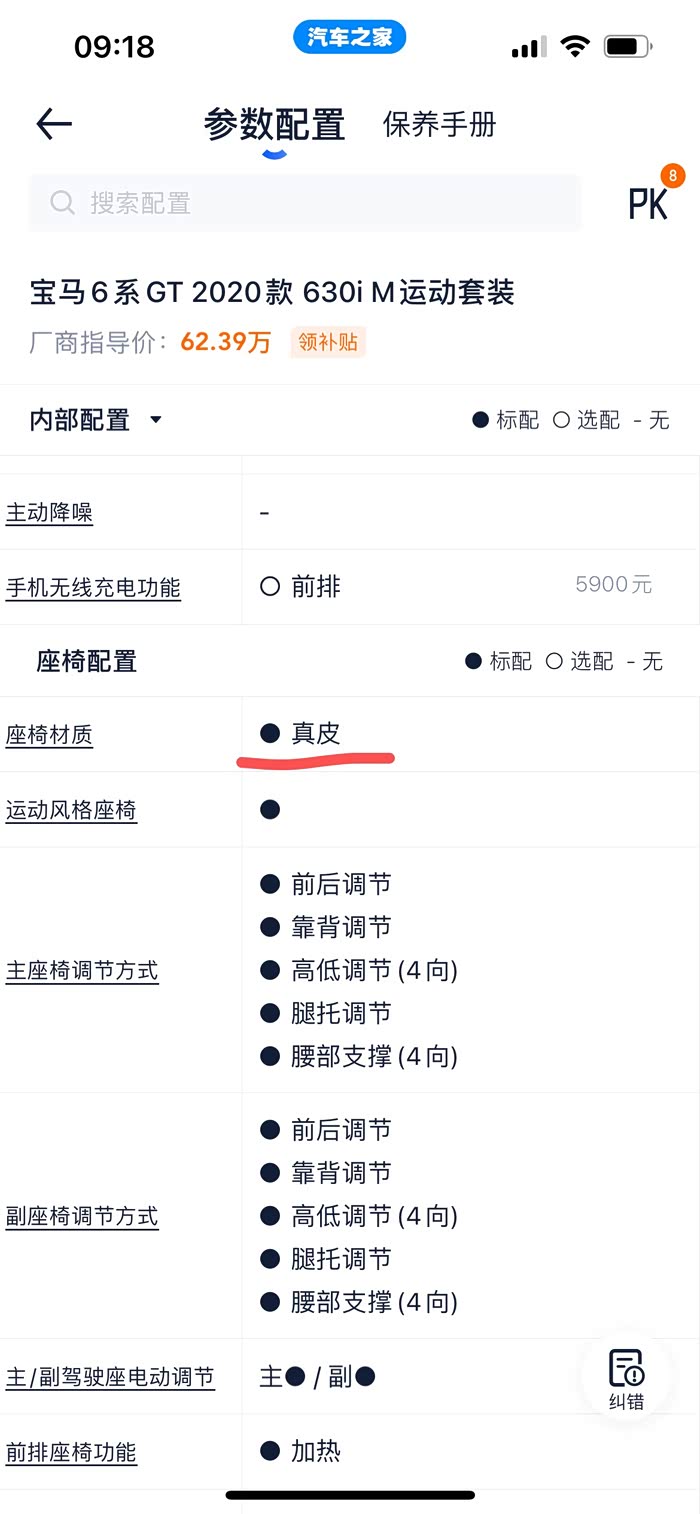
Task: Tap the 真皮 standard-equipment dot
Action: pyautogui.click(x=269, y=734)
